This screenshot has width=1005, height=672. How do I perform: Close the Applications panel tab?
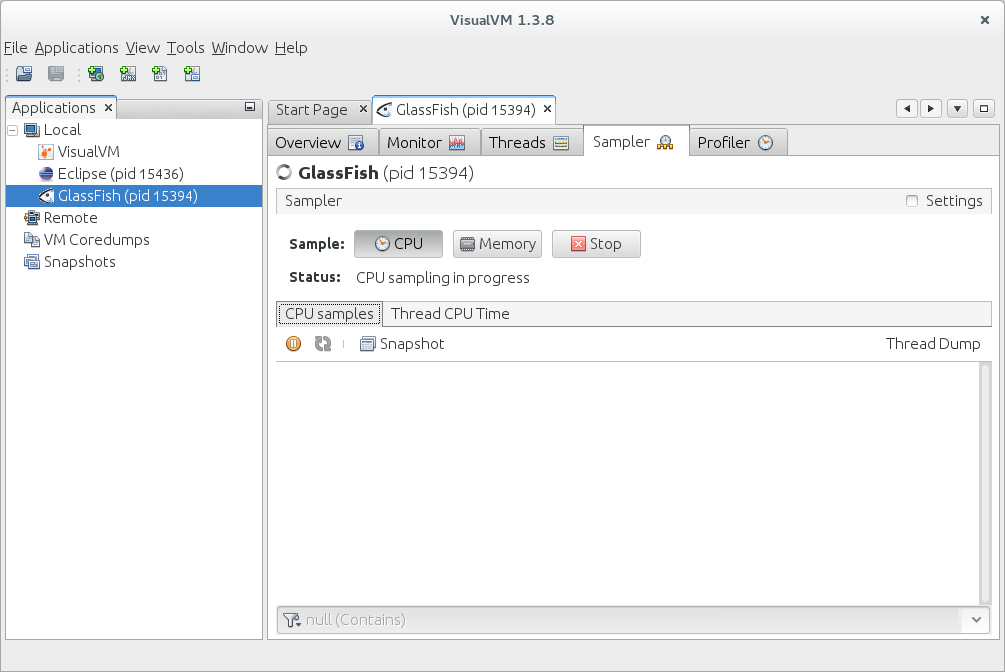[108, 108]
